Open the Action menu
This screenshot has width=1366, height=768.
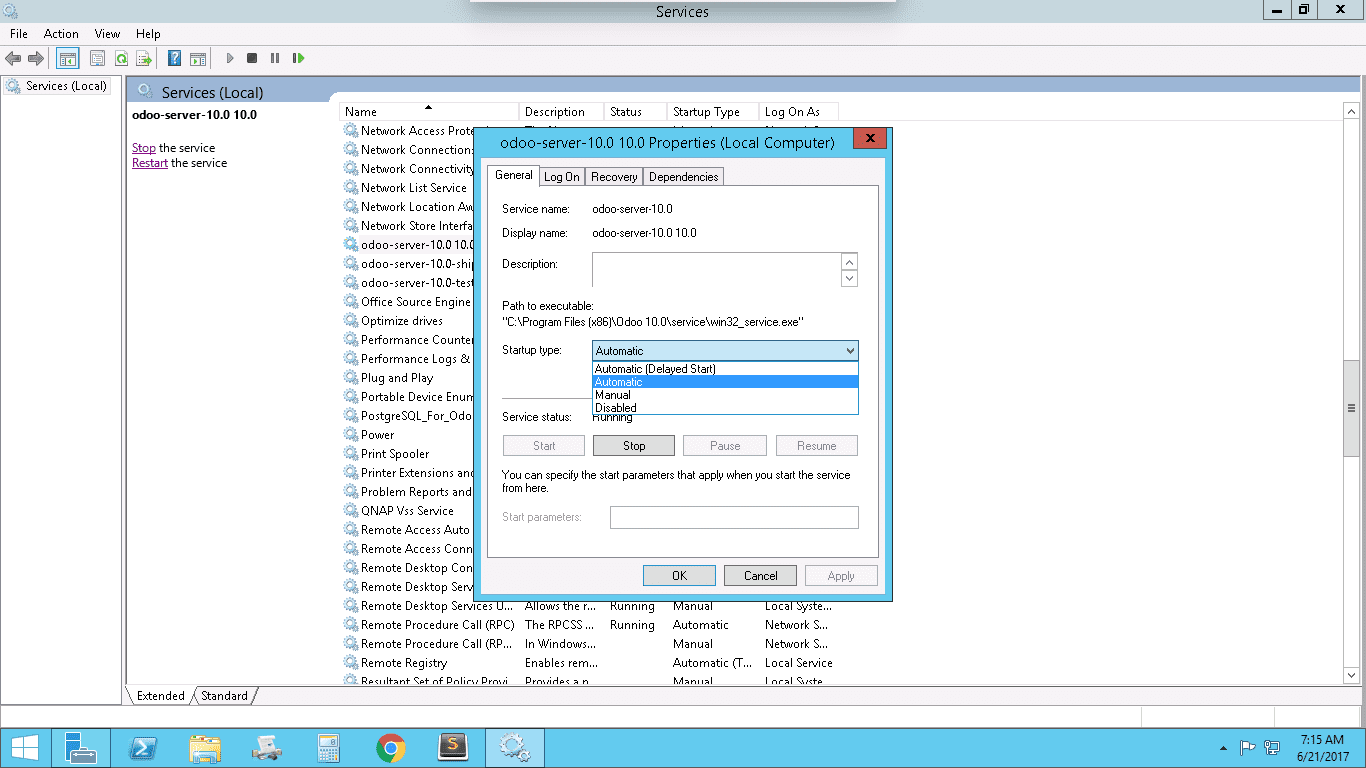(x=61, y=34)
